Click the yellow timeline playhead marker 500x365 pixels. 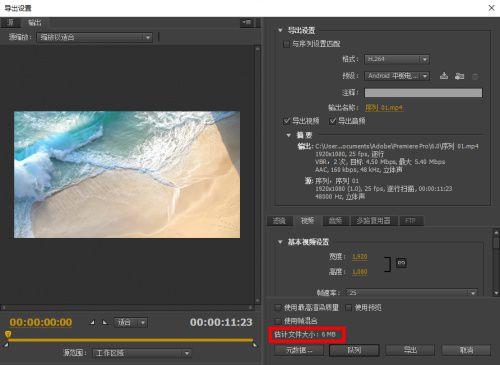8,334
